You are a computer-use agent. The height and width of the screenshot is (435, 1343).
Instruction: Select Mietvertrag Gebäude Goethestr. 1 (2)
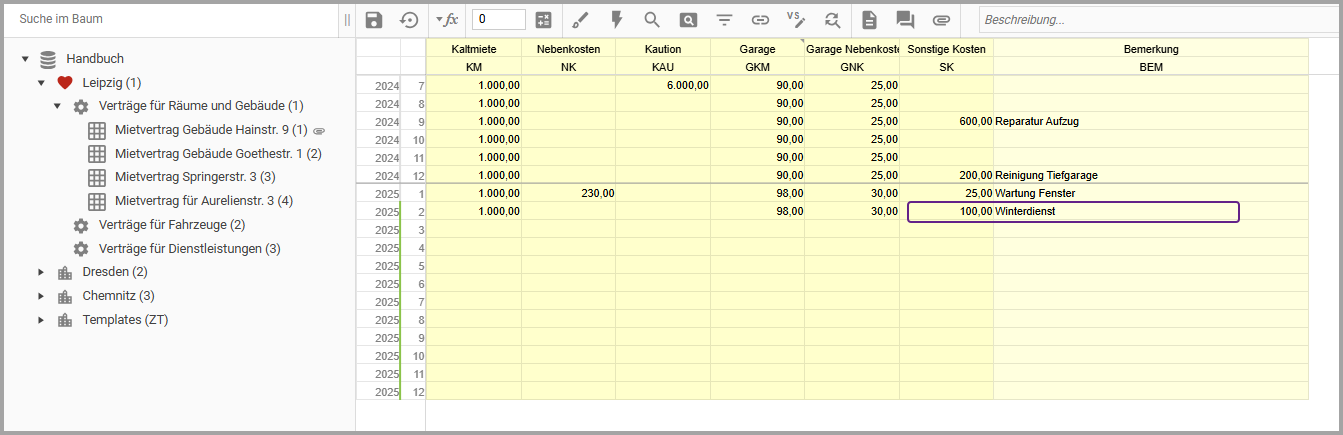click(217, 154)
